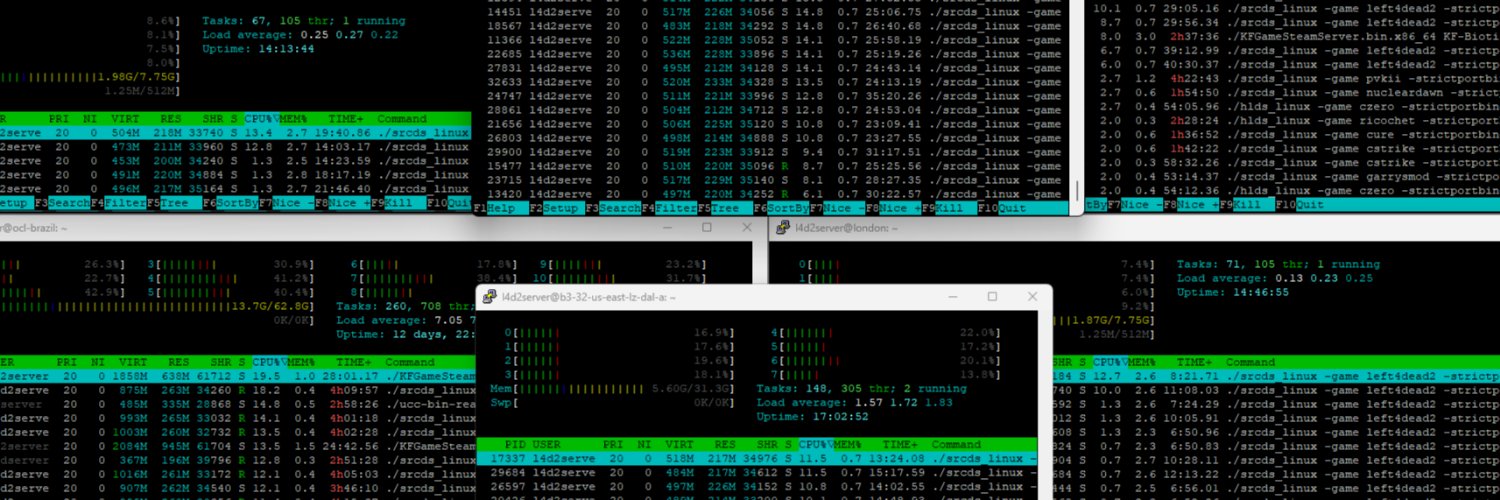Sort by USER column in dal-a window
Image resolution: width=1500 pixels, height=500 pixels.
[545, 444]
